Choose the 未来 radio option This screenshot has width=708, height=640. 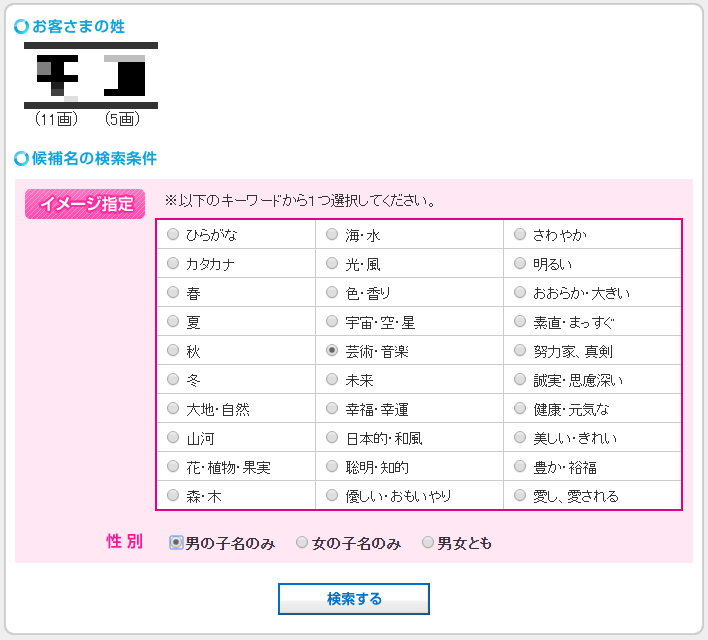(332, 379)
